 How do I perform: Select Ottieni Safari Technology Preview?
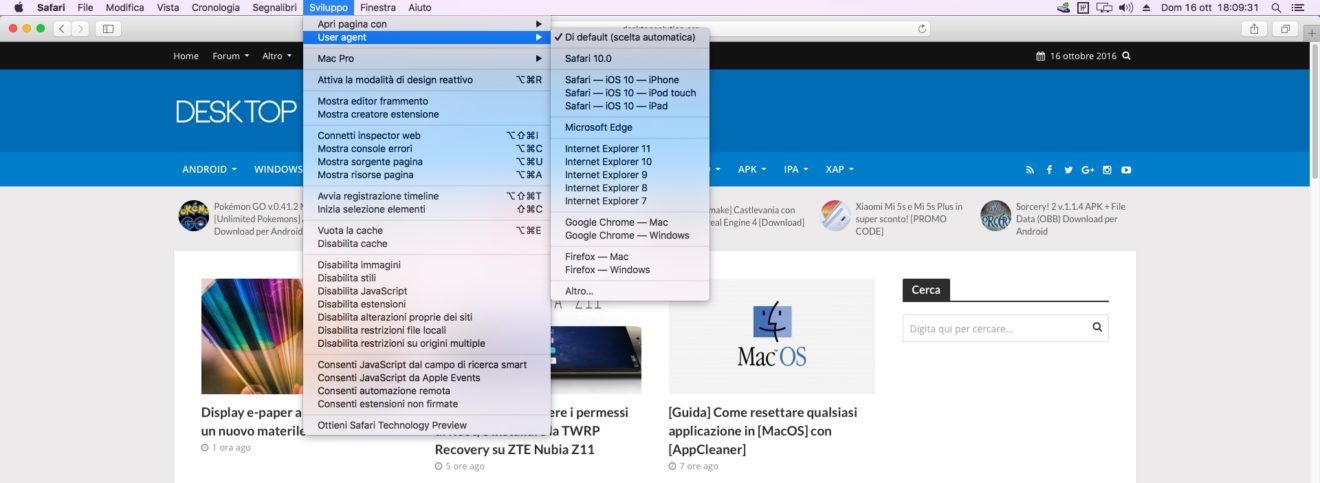click(427, 425)
